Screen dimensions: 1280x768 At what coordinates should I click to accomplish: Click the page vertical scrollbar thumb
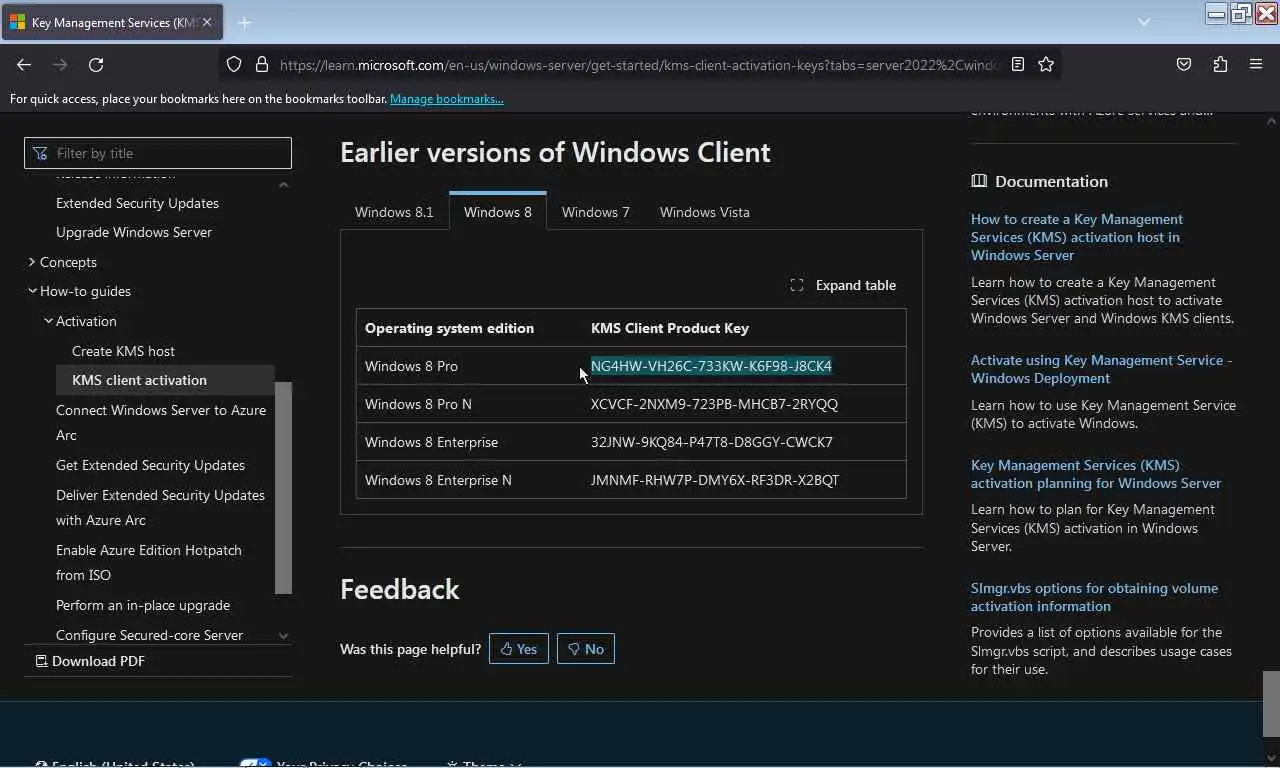tap(1271, 703)
